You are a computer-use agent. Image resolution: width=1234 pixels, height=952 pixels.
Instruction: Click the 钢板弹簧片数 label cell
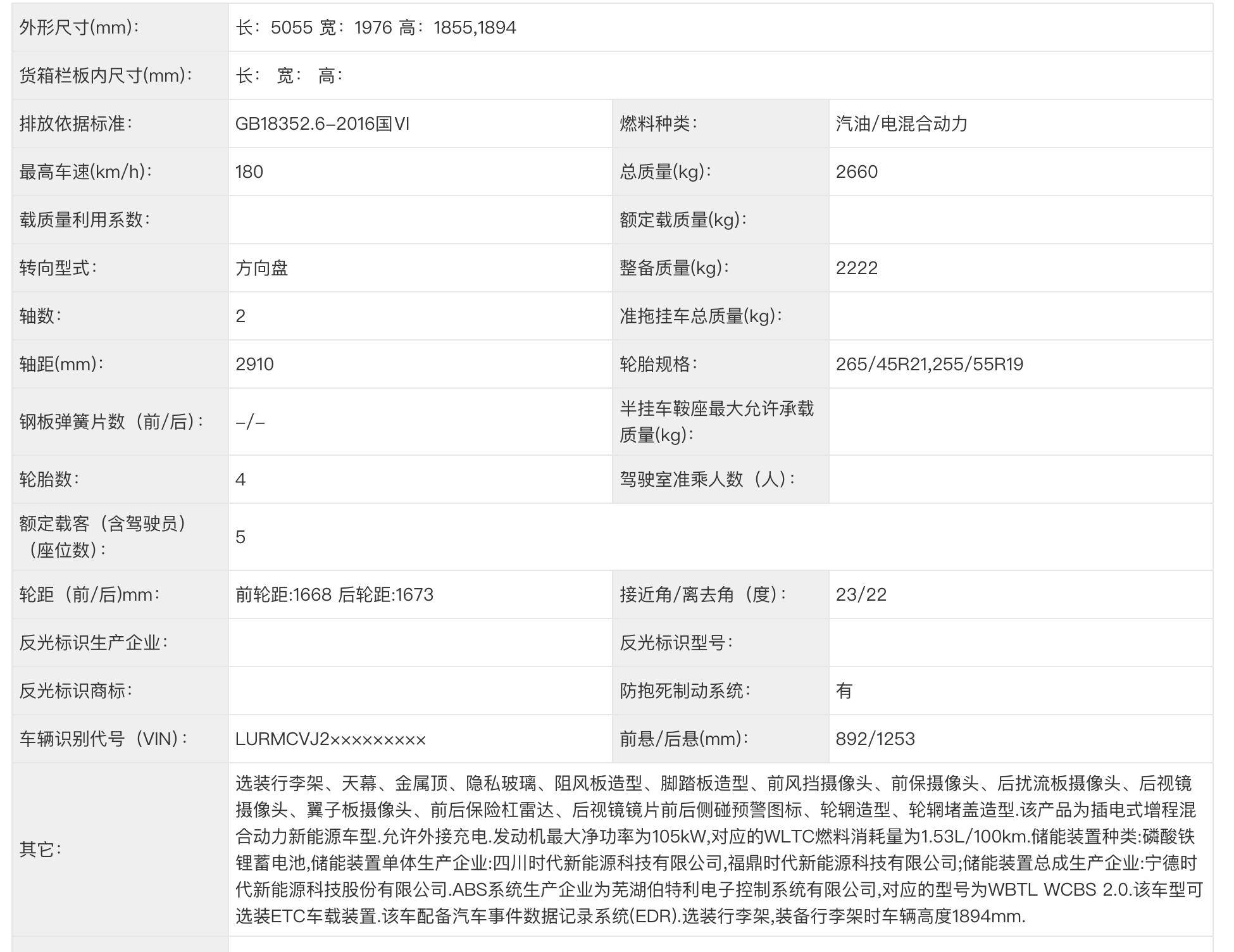point(112,422)
